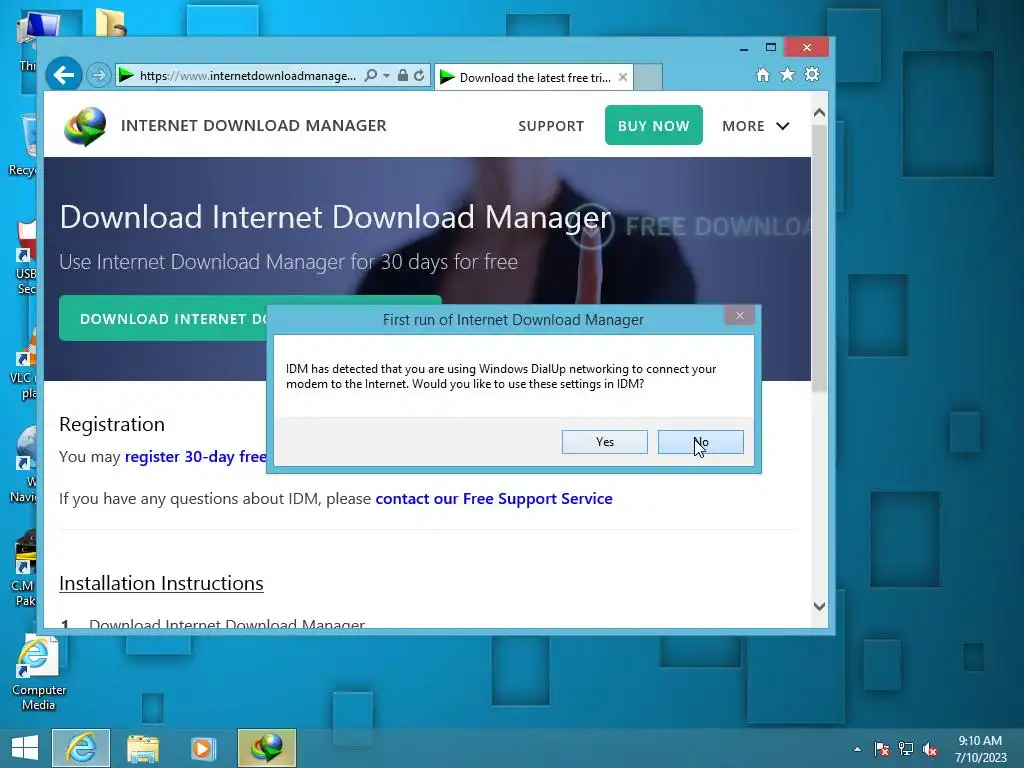Show hidden tray icons arrow
The image size is (1024, 768).
[x=857, y=749]
